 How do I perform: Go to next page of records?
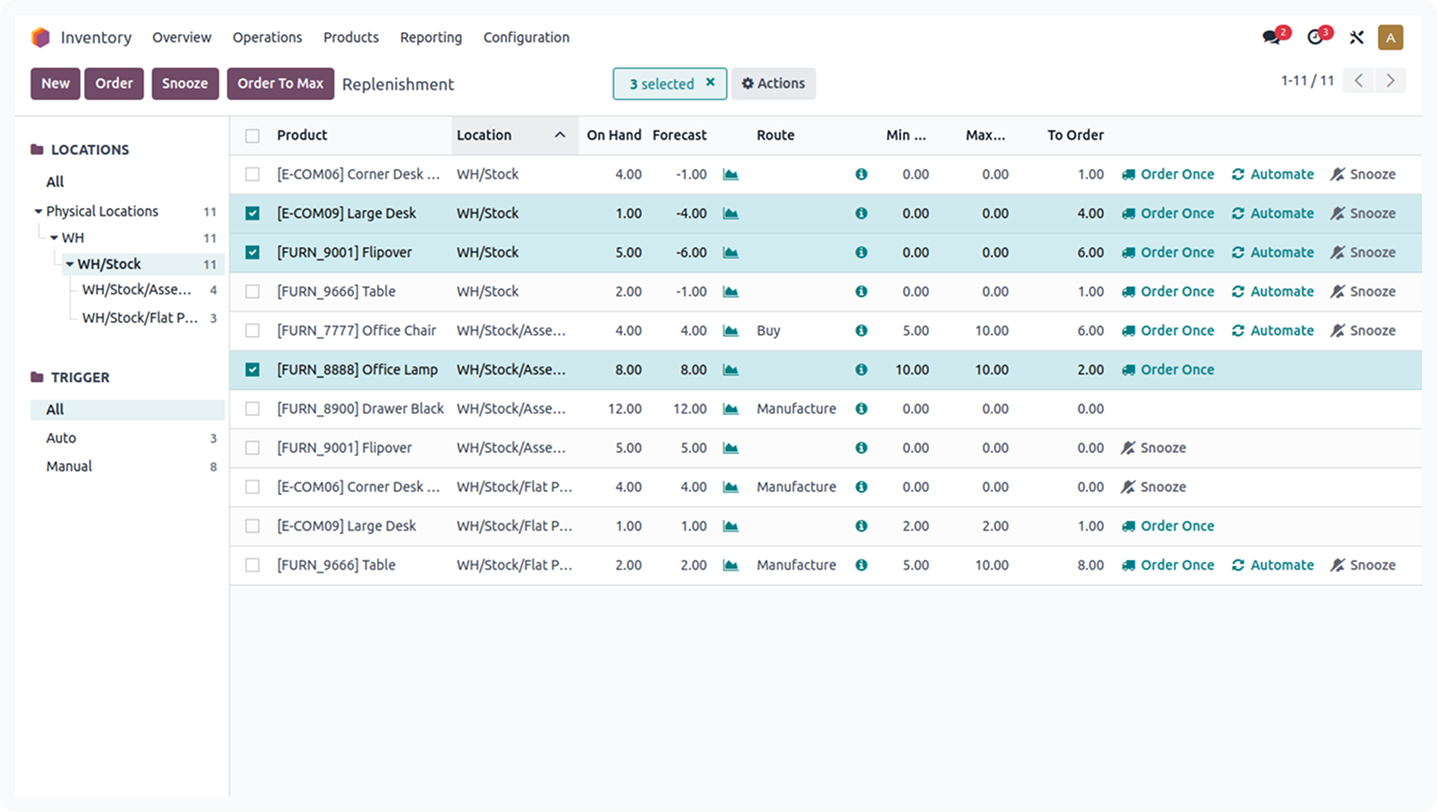pyautogui.click(x=1390, y=80)
